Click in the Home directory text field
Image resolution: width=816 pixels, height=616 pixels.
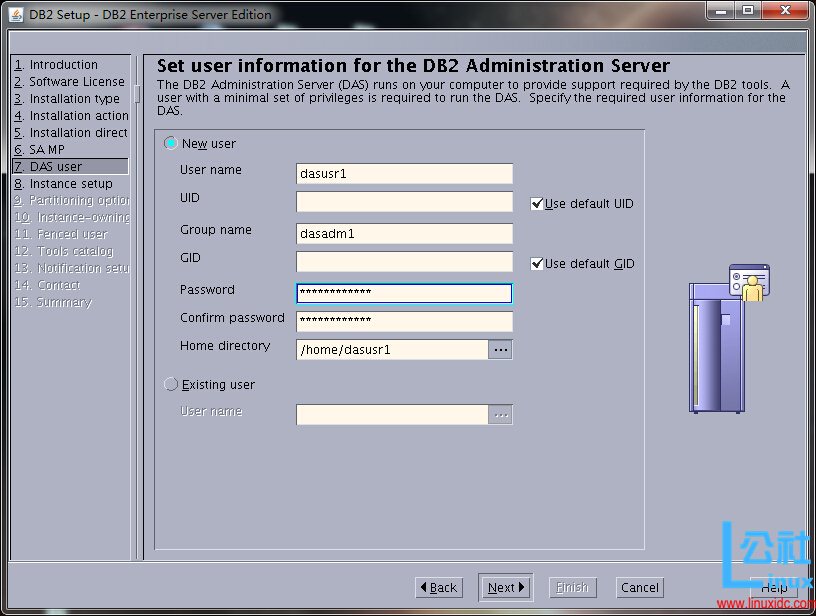pos(392,350)
